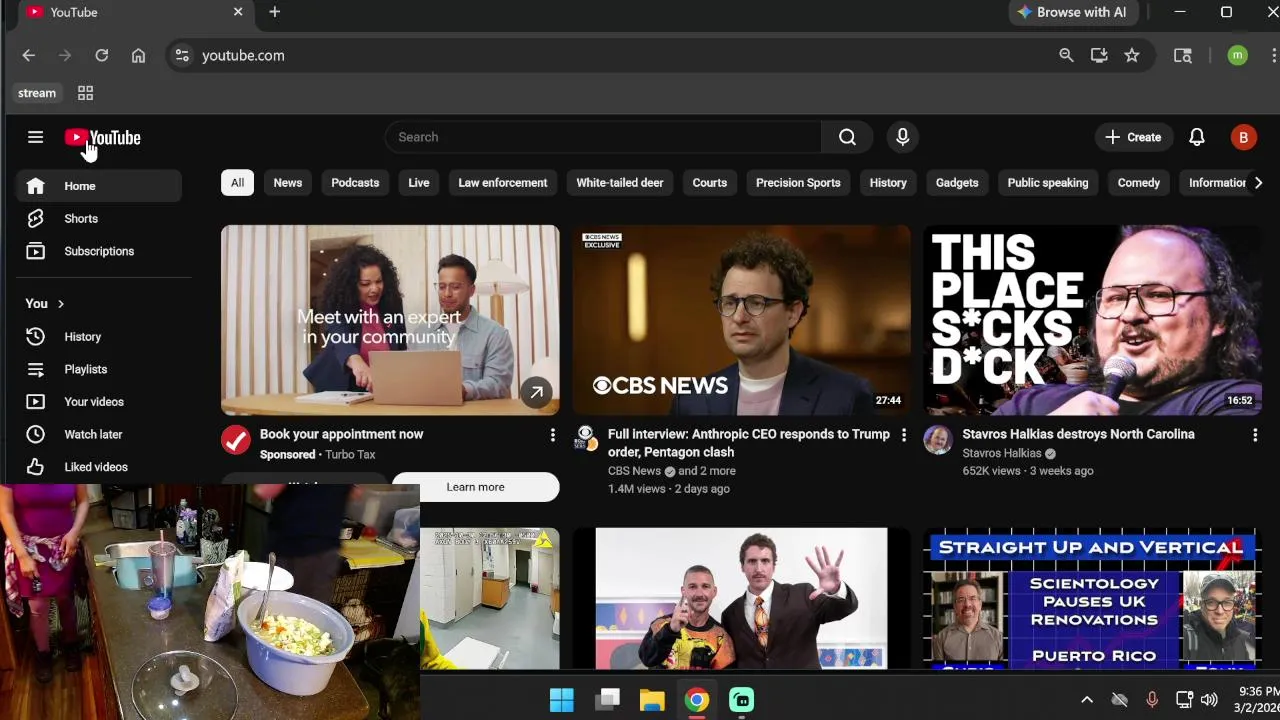Click the YouTube logo
This screenshot has width=1280, height=720.
tap(103, 138)
